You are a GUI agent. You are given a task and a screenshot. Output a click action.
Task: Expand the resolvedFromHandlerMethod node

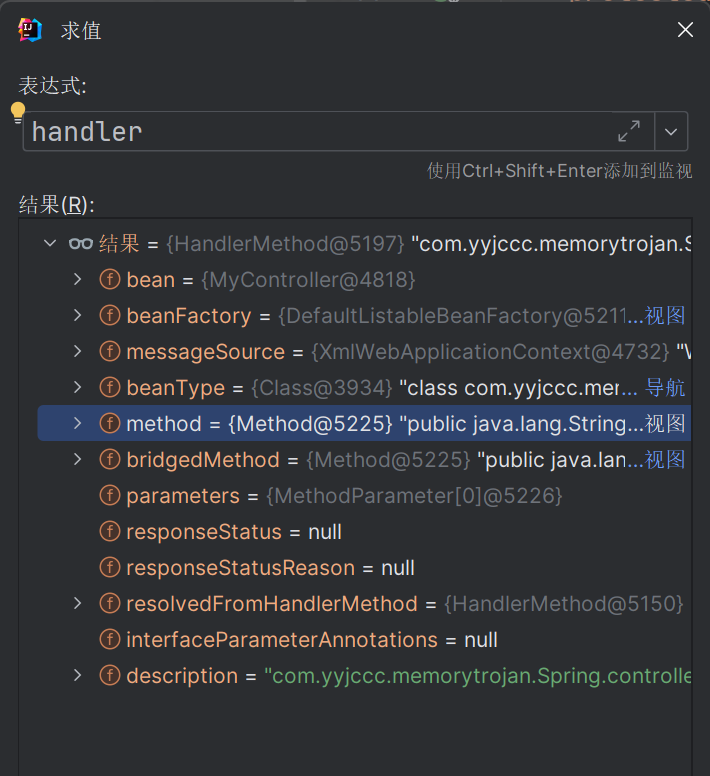pos(78,604)
